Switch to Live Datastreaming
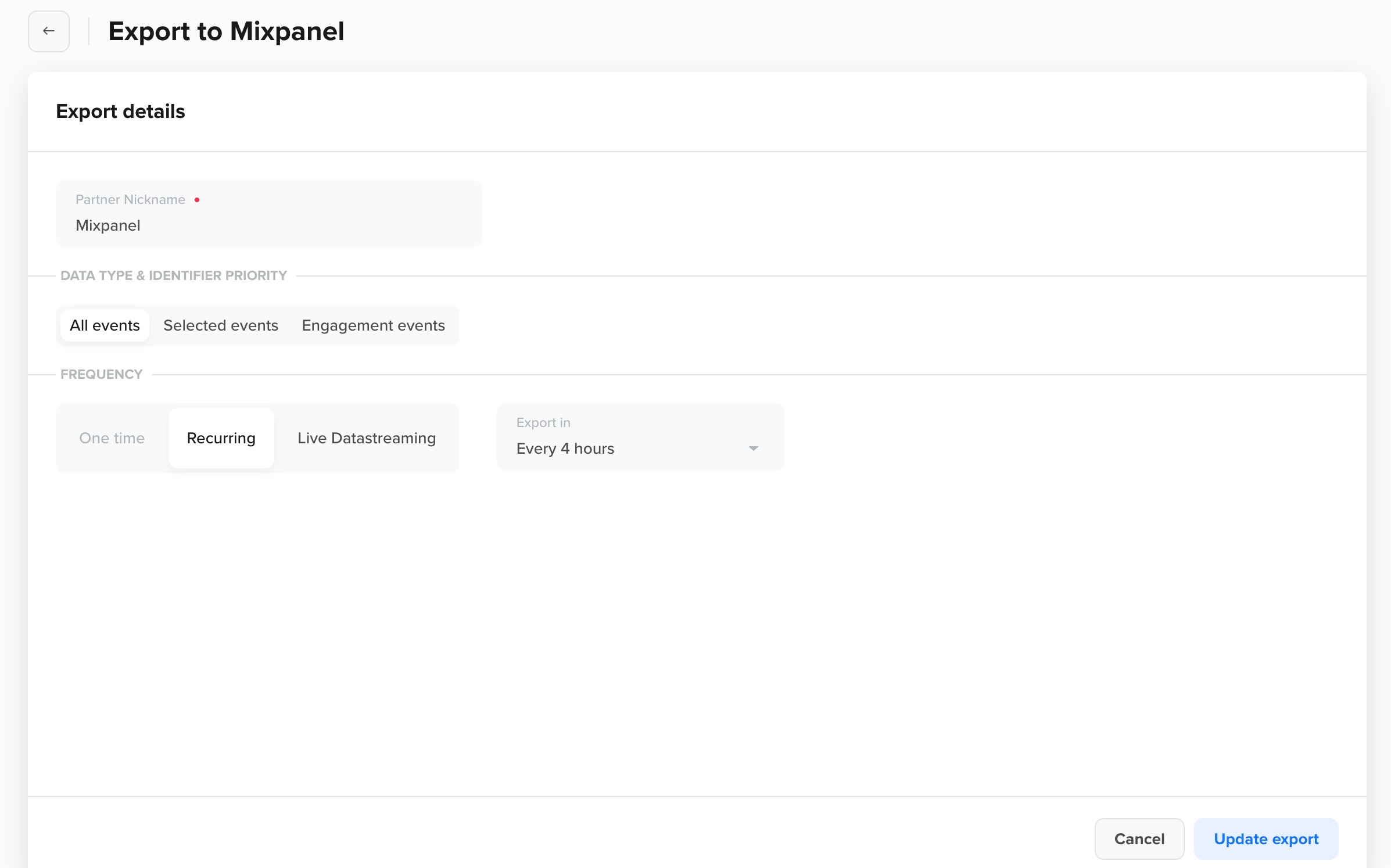 [x=367, y=438]
